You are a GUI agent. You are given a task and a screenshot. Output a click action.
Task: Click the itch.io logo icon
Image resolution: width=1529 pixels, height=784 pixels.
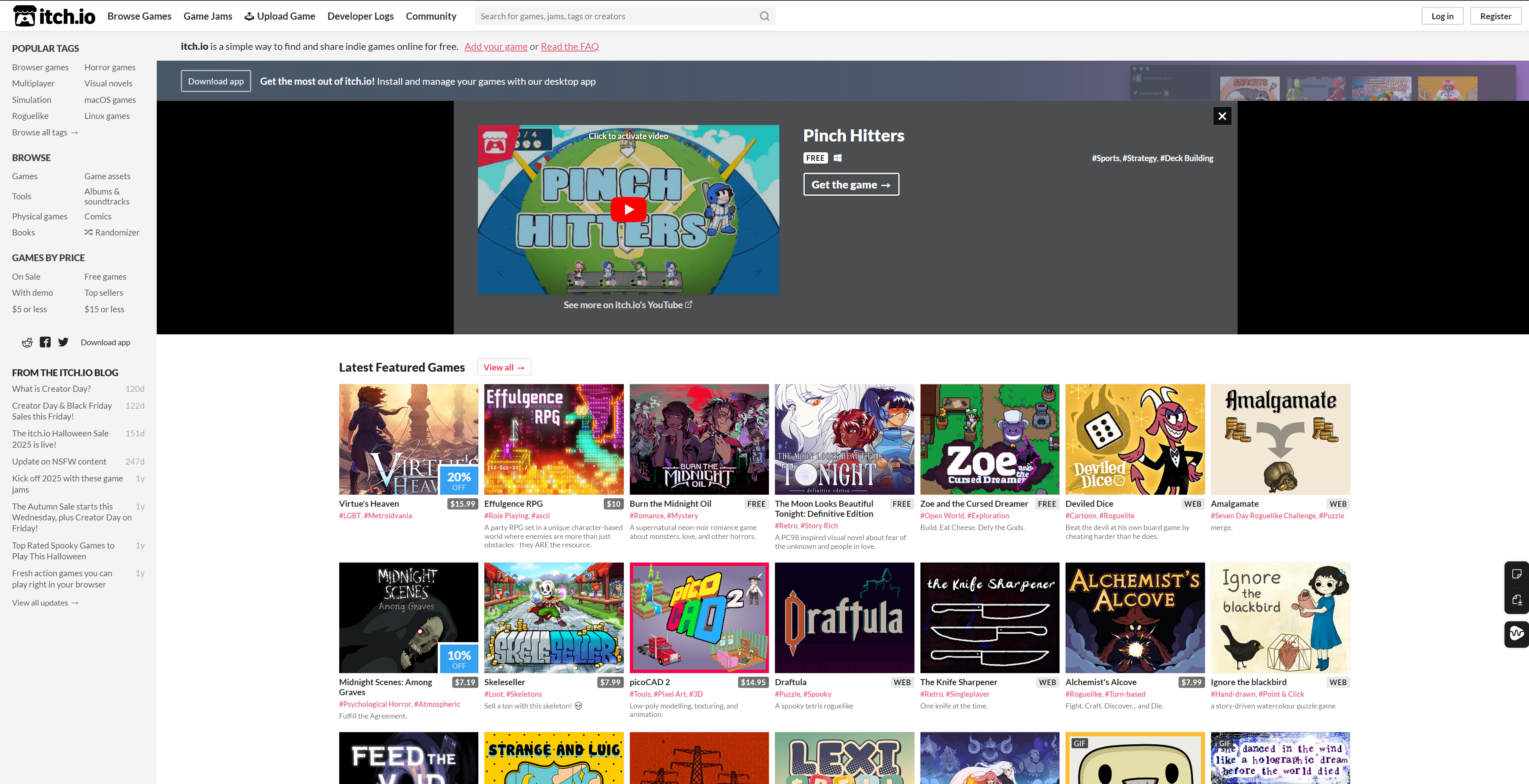coord(25,16)
